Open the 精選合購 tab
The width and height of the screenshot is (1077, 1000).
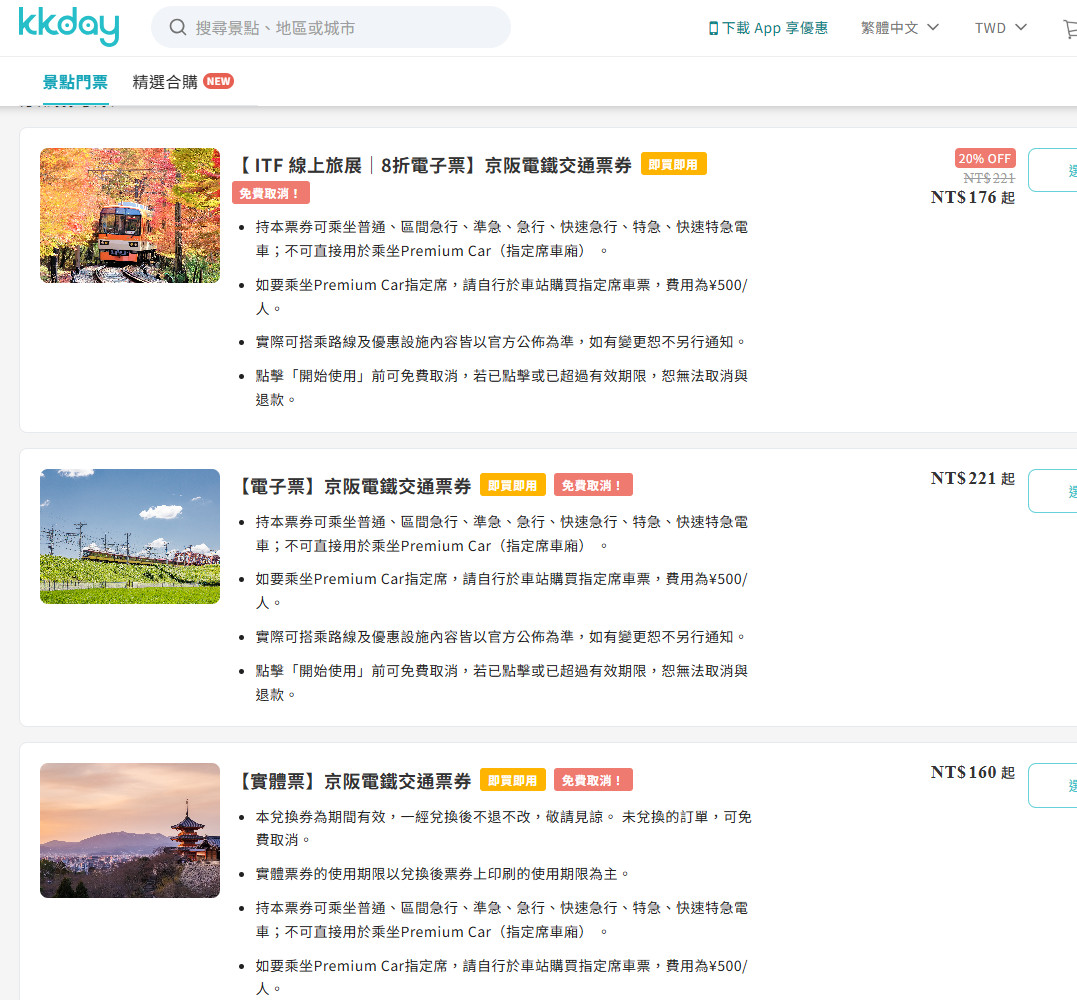[165, 82]
